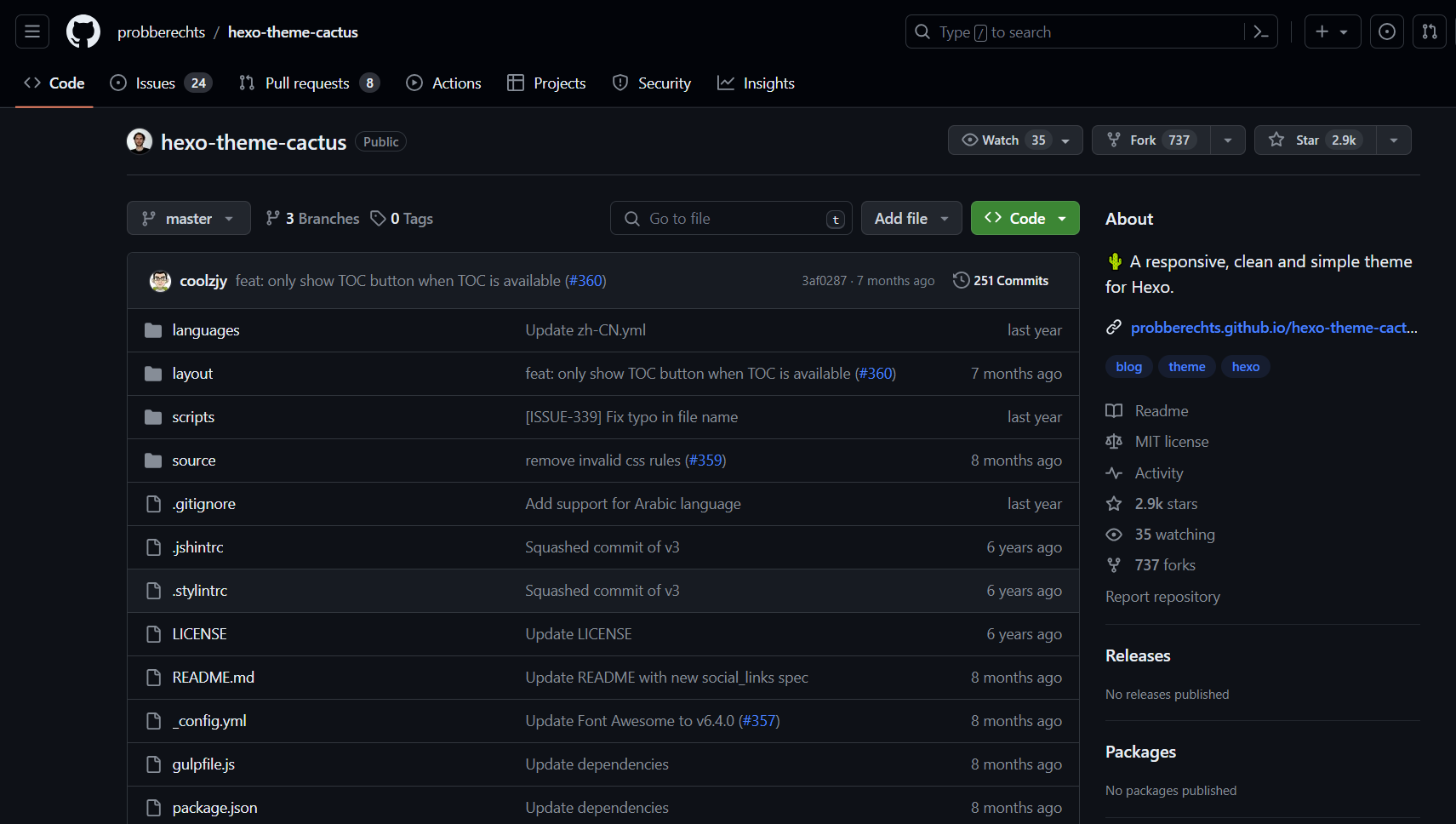Open the Code tab
The width and height of the screenshot is (1456, 824).
coord(54,83)
